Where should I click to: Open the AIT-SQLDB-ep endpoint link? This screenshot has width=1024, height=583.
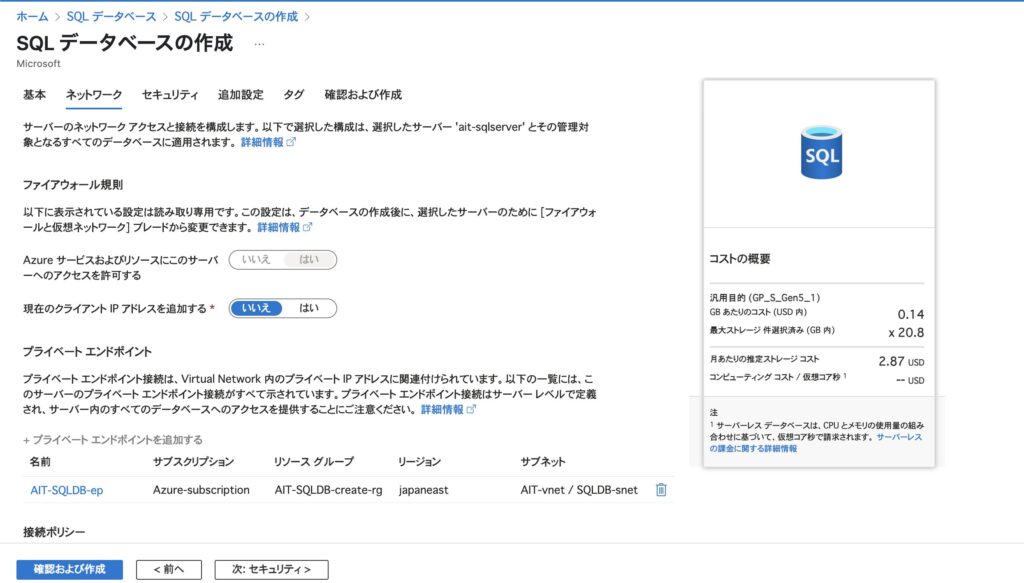coord(67,490)
